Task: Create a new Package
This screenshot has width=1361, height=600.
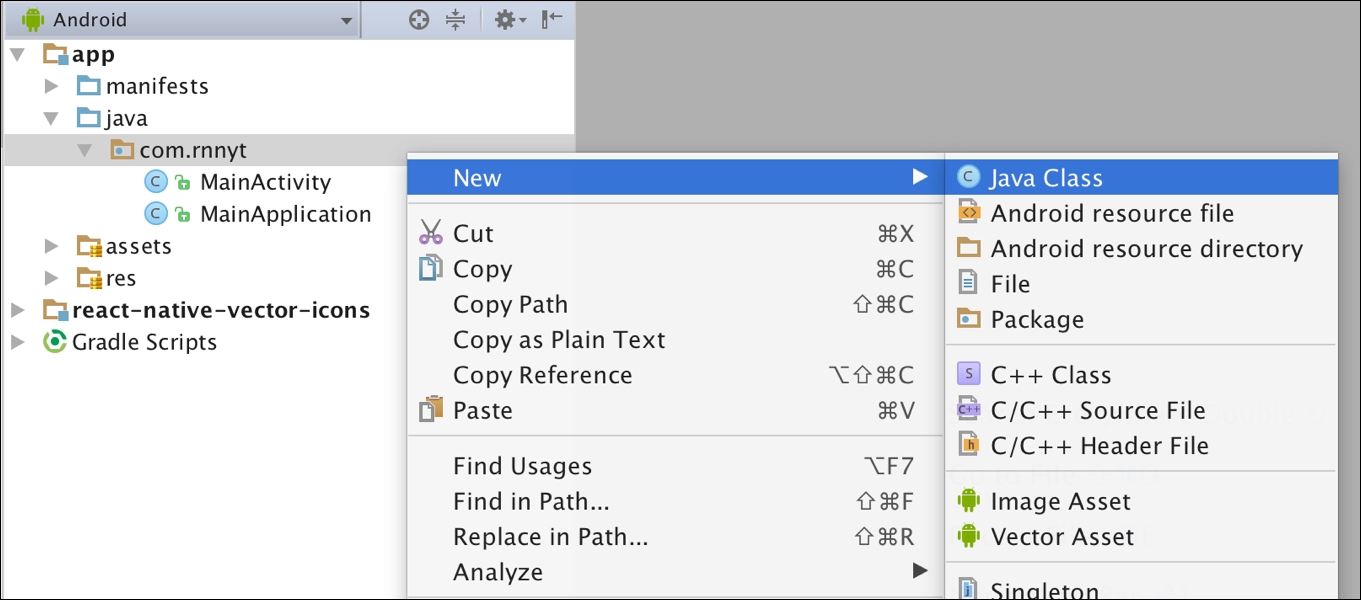Action: coord(1141,320)
